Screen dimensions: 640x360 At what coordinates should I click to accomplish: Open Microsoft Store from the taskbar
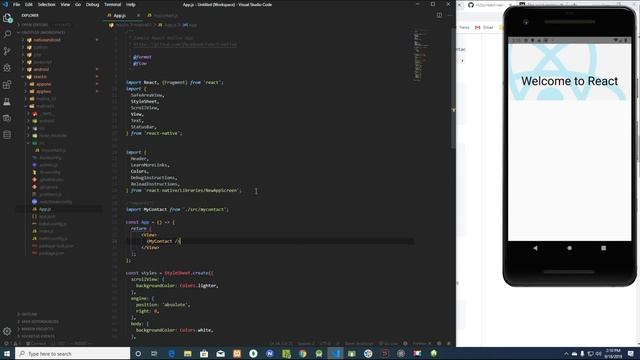204,353
